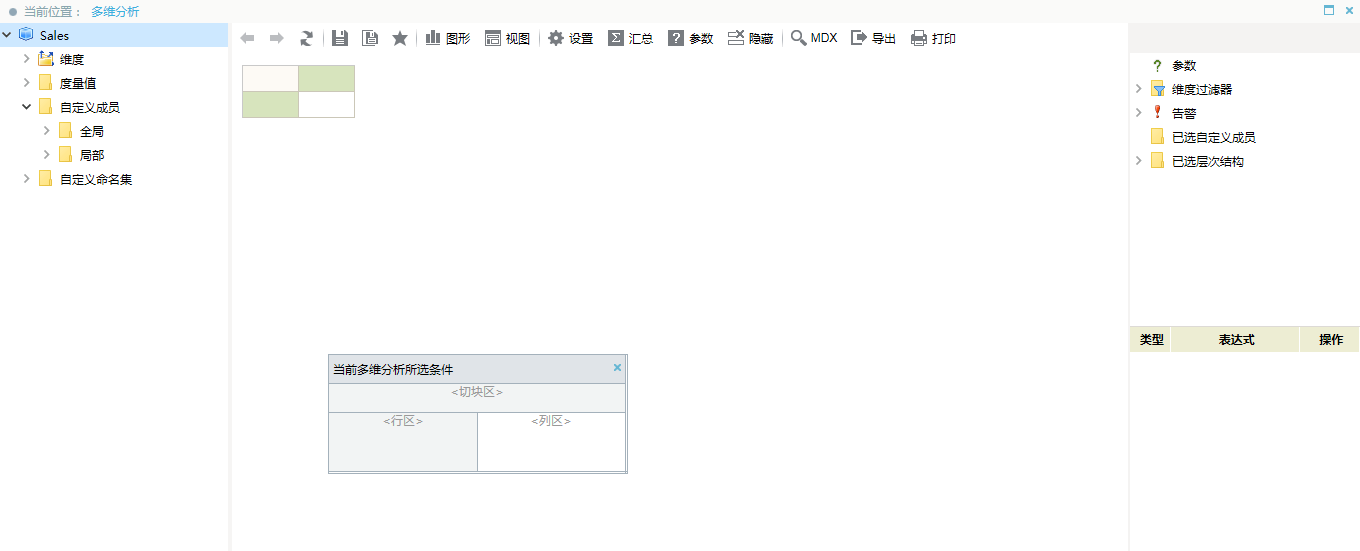Expand the 全局 subfolder

[47, 131]
